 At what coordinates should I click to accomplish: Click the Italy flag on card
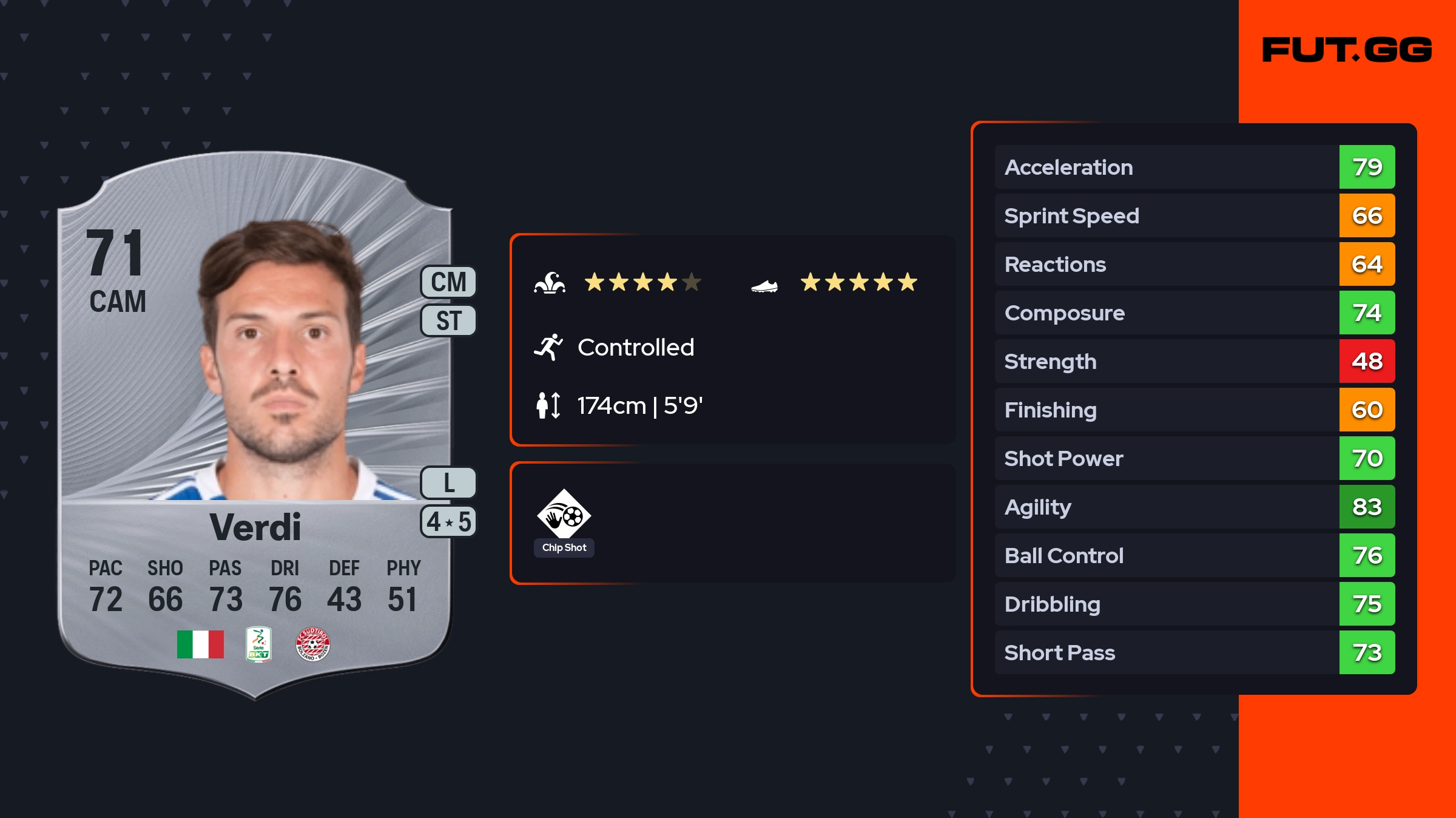(200, 644)
